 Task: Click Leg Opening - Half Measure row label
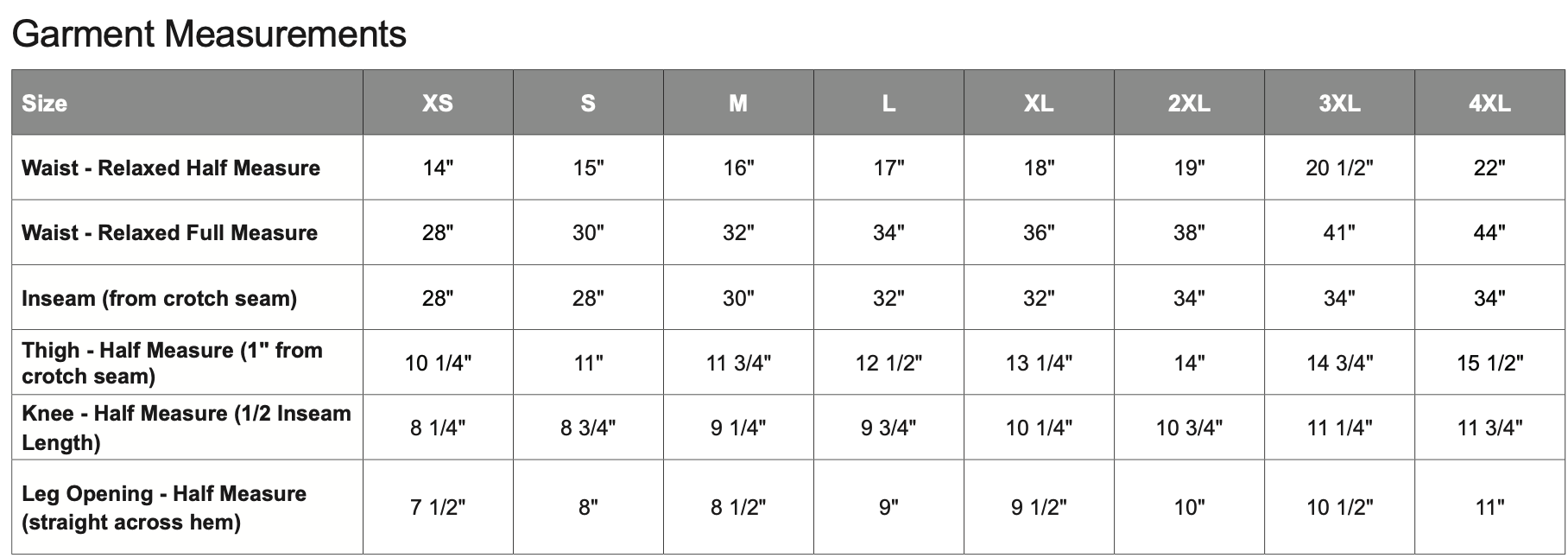tap(164, 507)
